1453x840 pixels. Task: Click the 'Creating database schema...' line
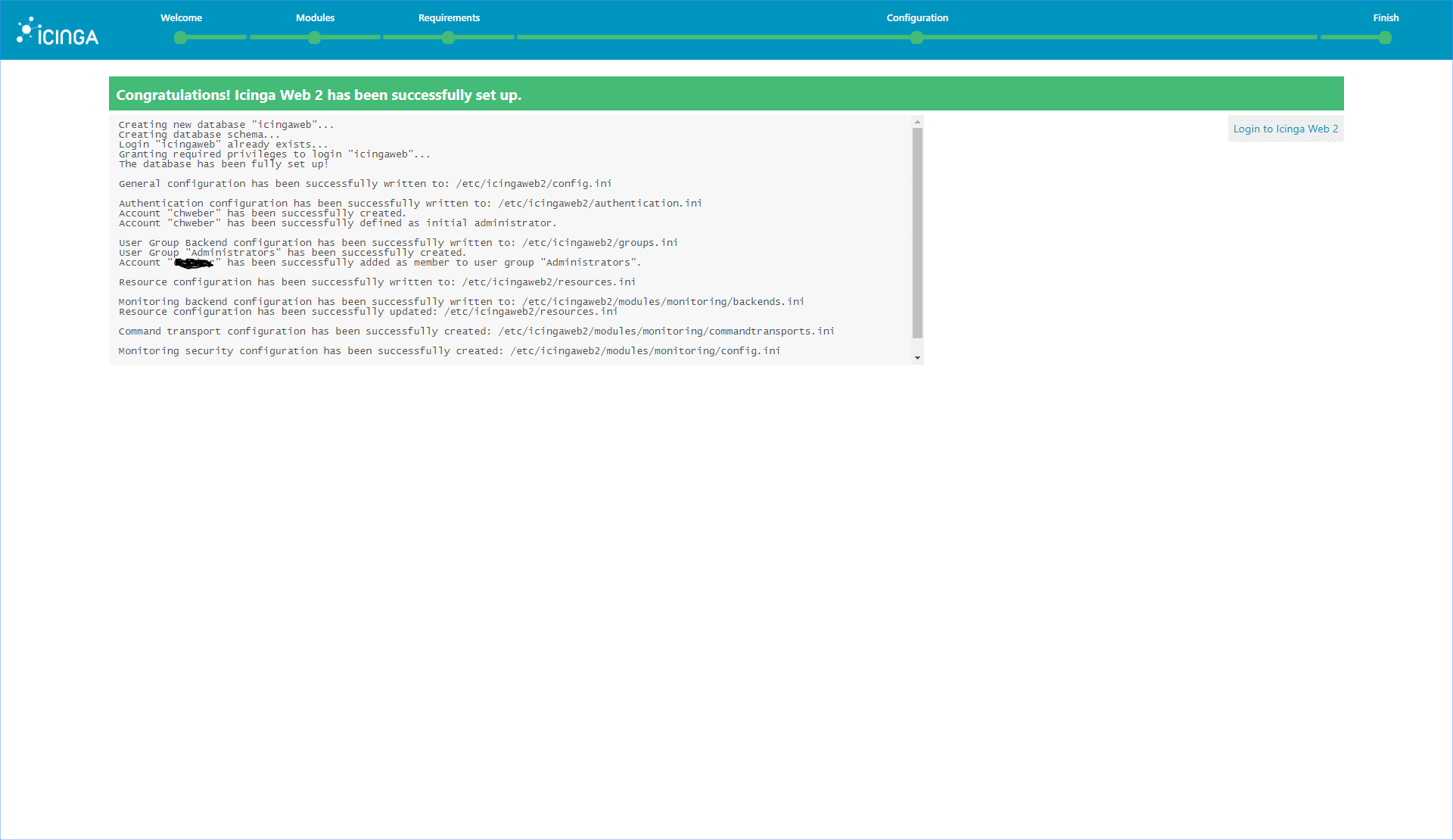(199, 134)
